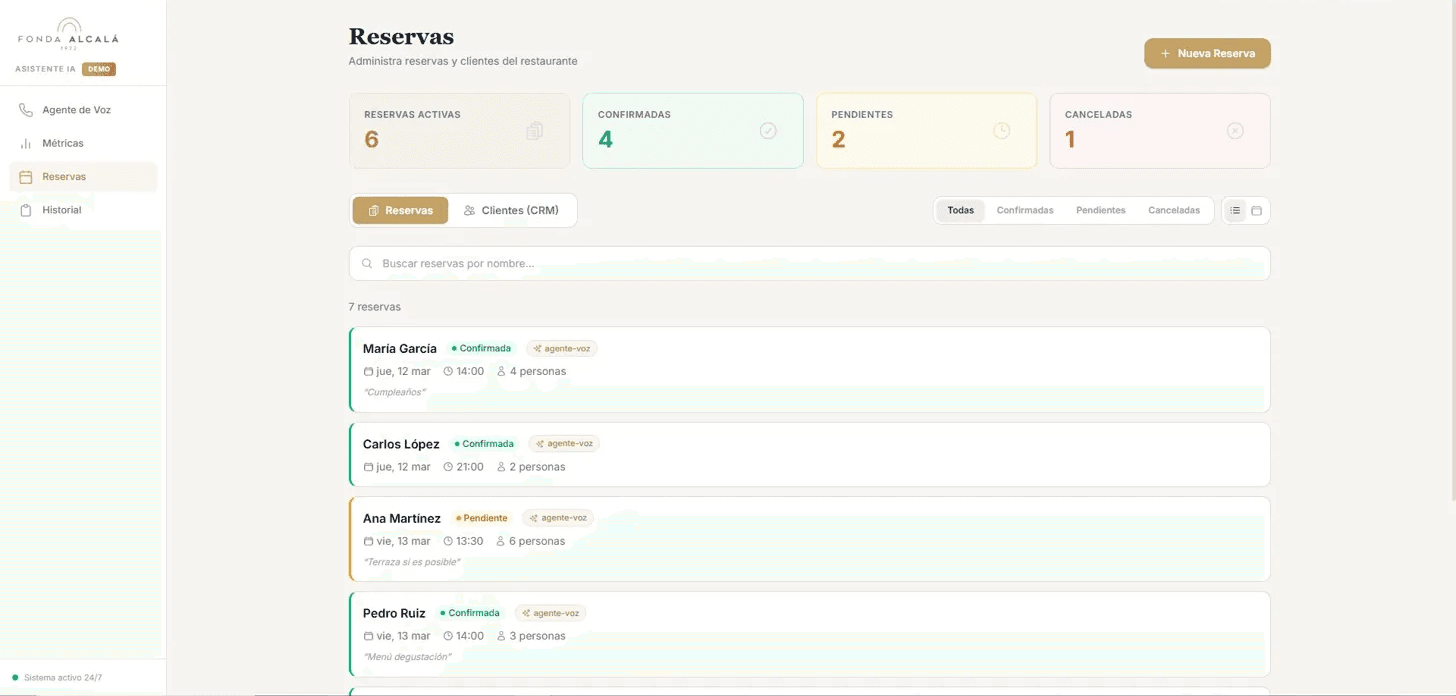Click the Reservas Activas stat card

[x=459, y=131]
